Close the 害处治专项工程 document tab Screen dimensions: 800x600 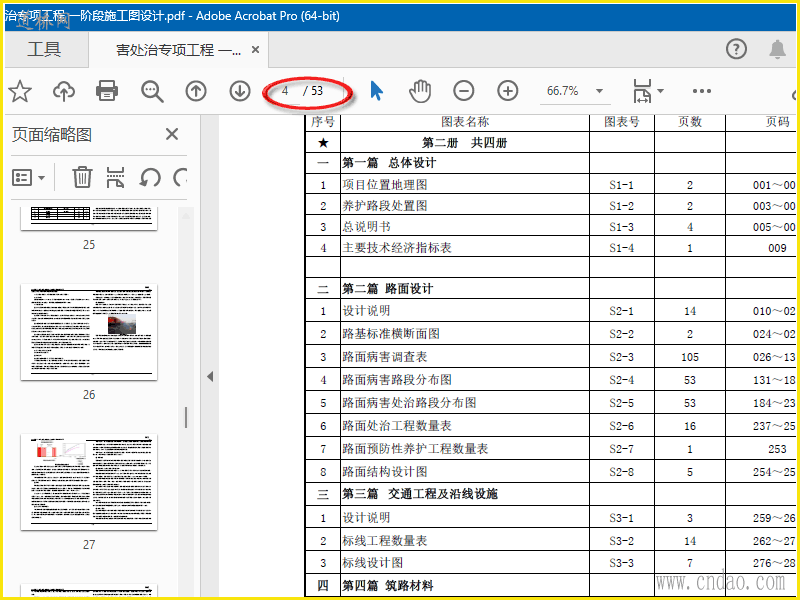coord(256,49)
